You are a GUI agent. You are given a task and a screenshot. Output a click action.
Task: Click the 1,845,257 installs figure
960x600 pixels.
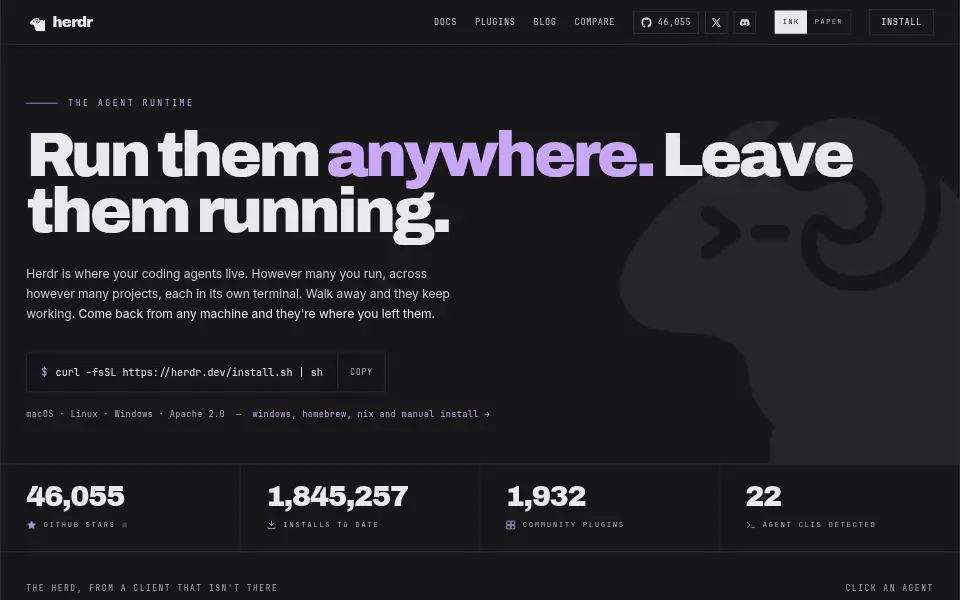point(338,497)
